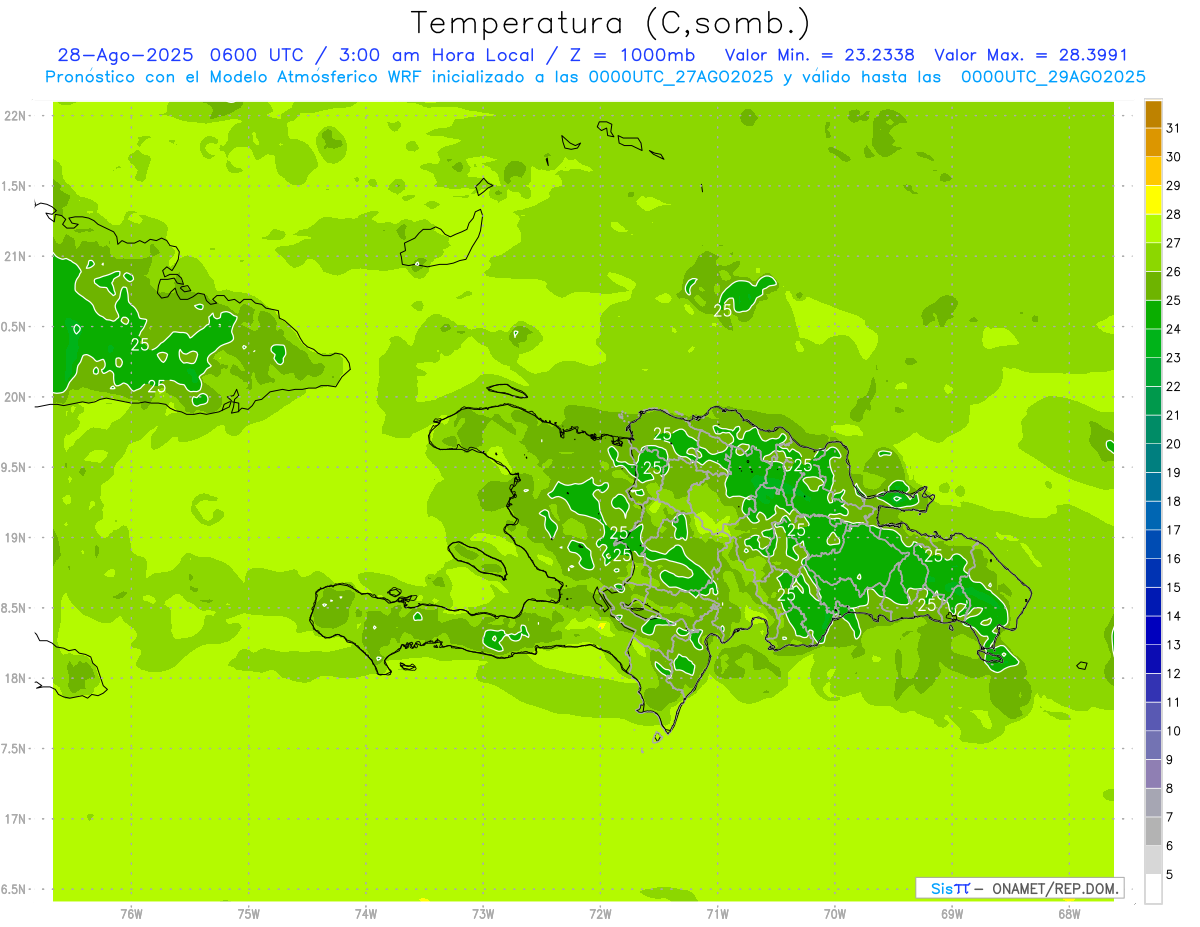This screenshot has width=1200, height=927.
Task: Pick the white swatch below 5
Action: point(1153,889)
